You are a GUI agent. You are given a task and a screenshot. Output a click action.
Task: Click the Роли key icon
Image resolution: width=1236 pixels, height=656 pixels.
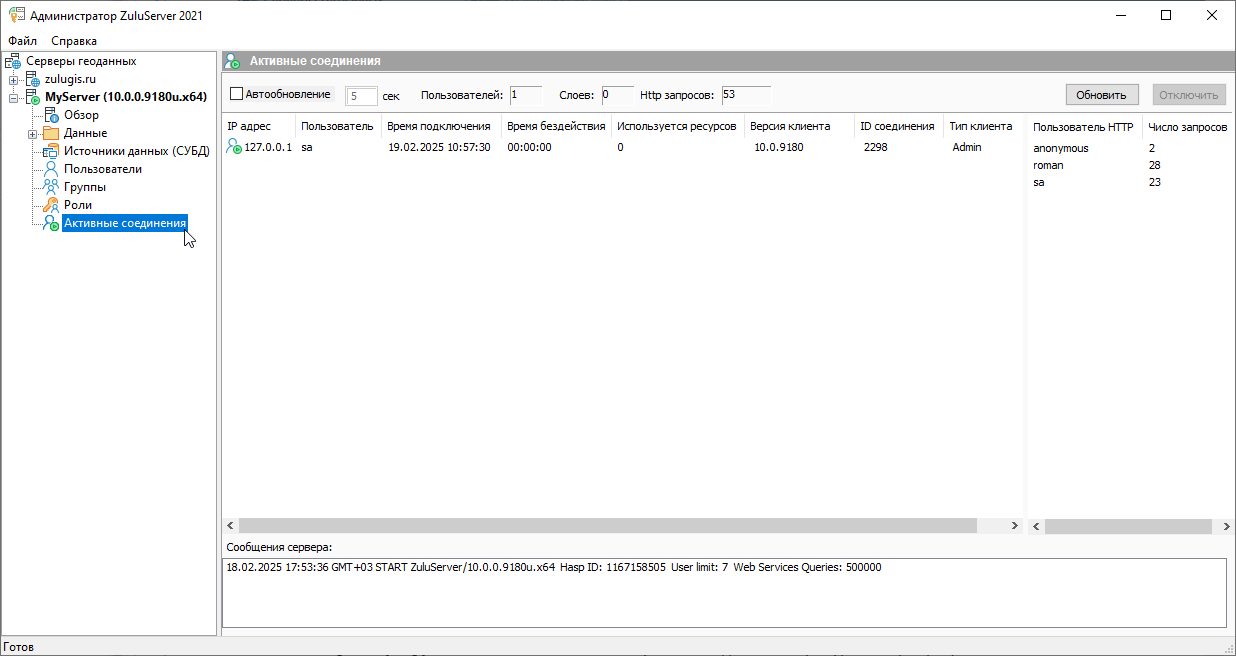click(51, 205)
